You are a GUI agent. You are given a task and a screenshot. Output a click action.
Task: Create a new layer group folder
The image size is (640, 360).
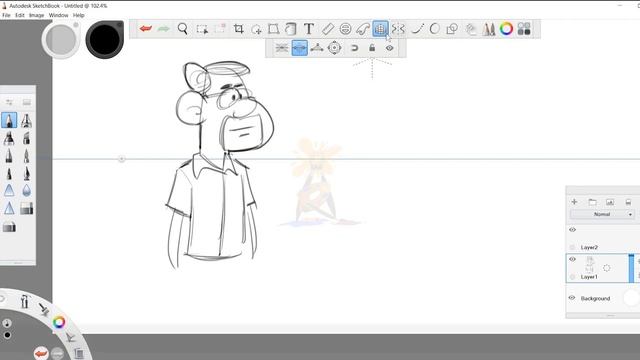tap(592, 202)
